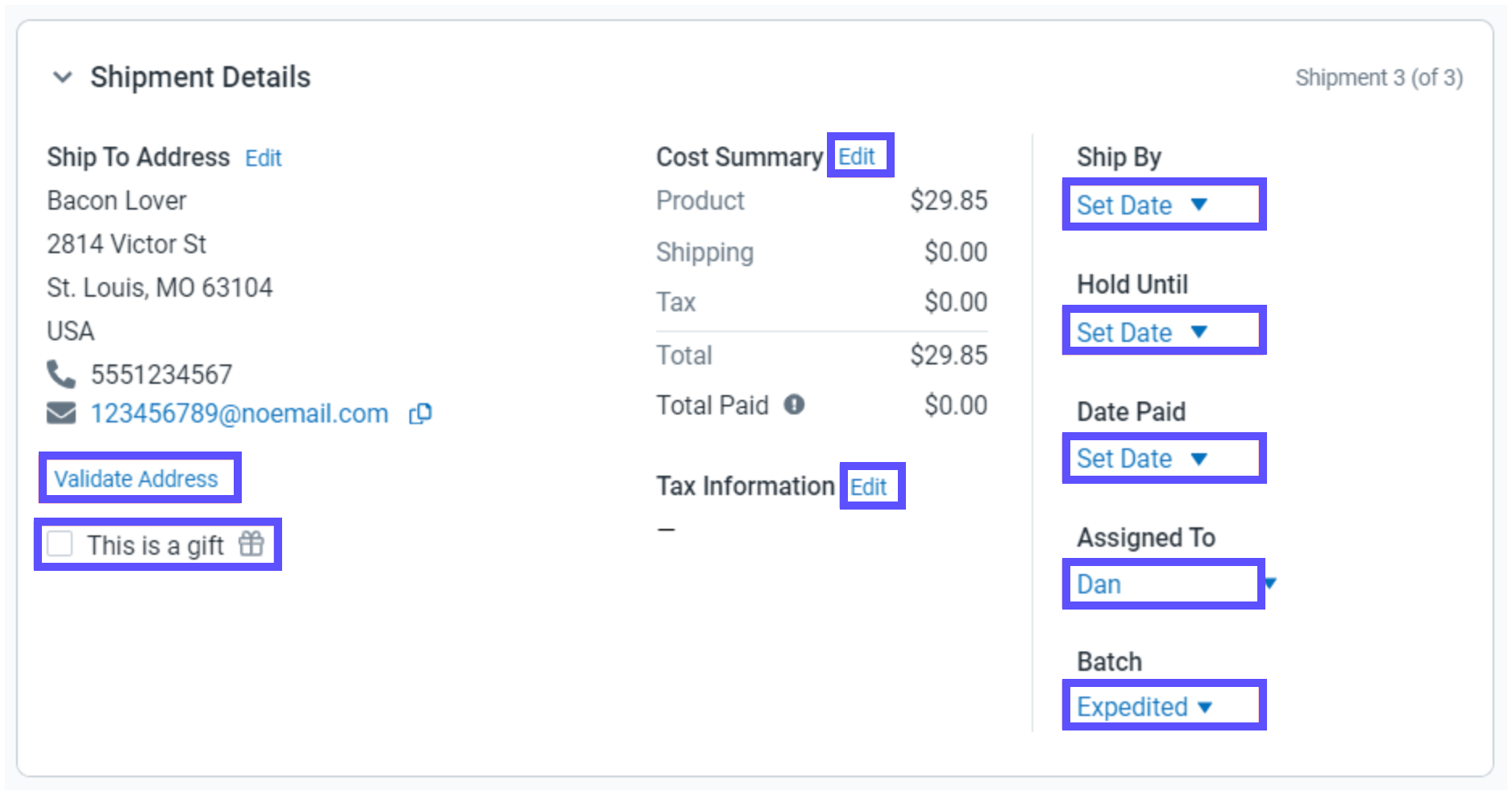
Task: Click the Total Paid info icon
Action: (x=794, y=405)
